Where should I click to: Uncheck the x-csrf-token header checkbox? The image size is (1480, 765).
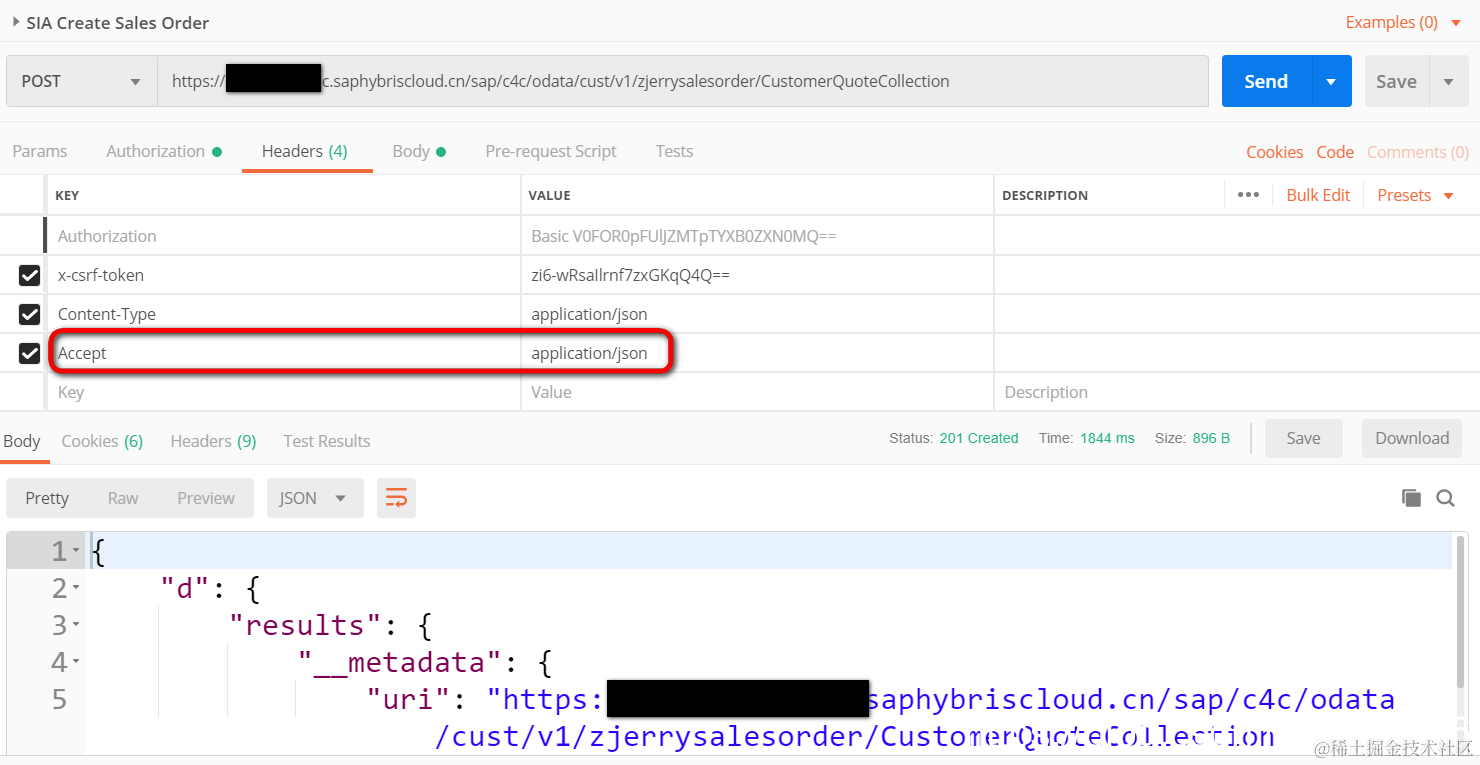click(30, 275)
